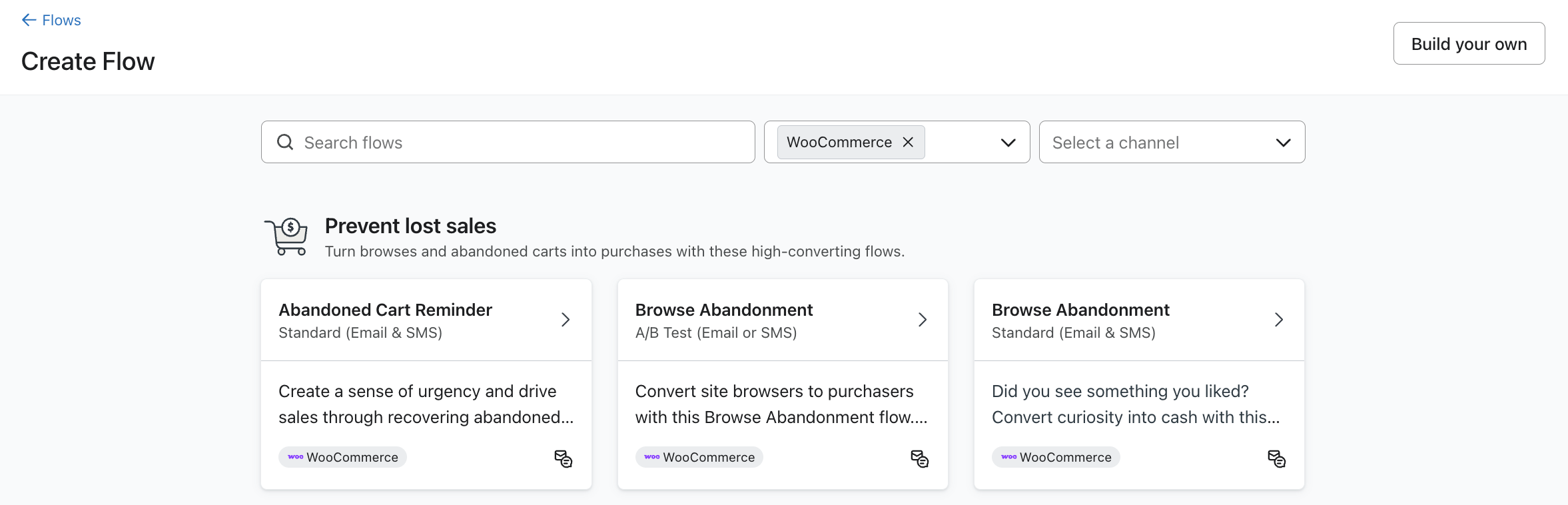This screenshot has width=1568, height=505.
Task: Click the search magnifier icon
Action: coord(285,142)
